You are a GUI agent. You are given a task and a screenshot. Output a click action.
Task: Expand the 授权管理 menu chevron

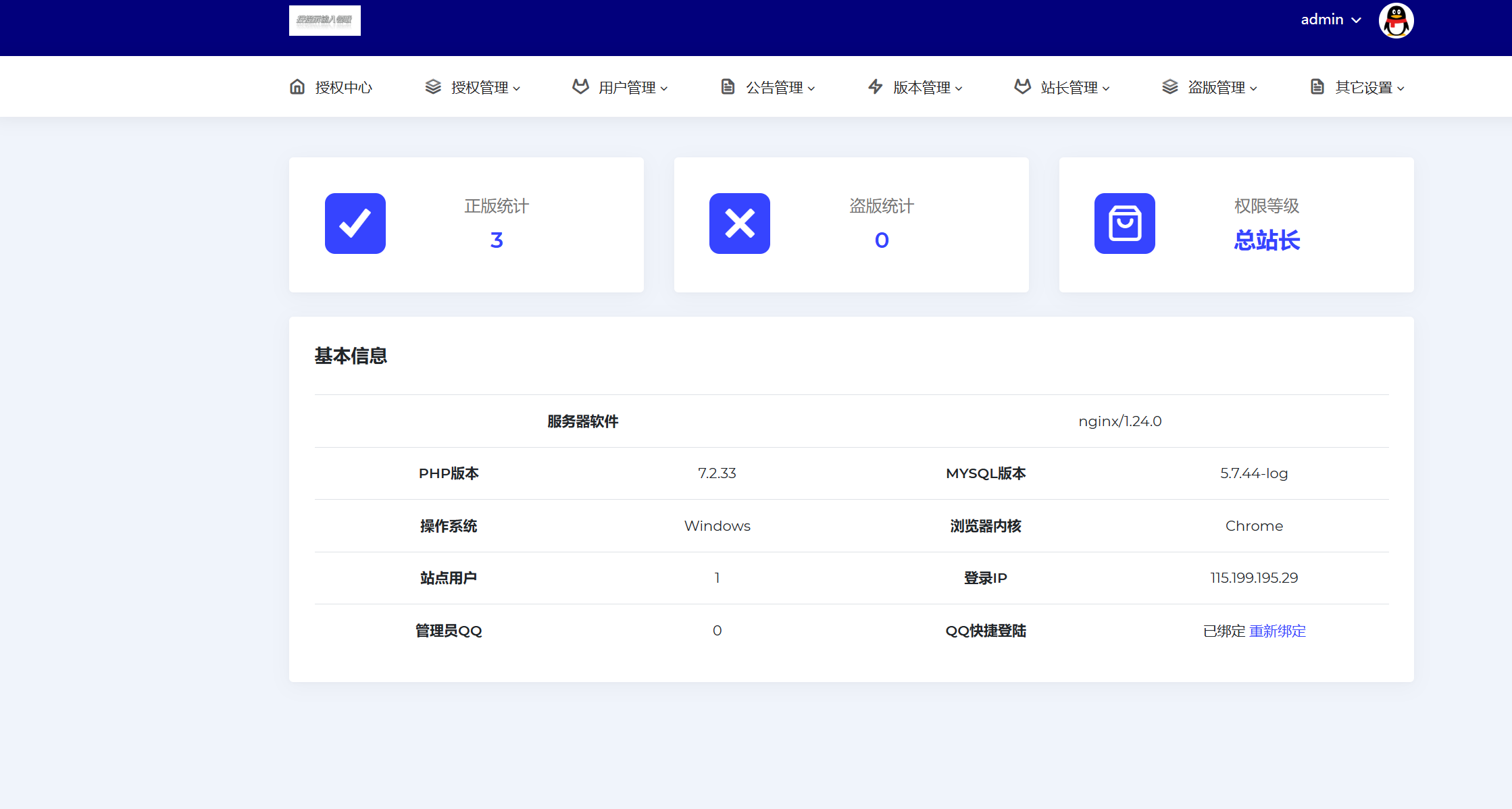517,88
